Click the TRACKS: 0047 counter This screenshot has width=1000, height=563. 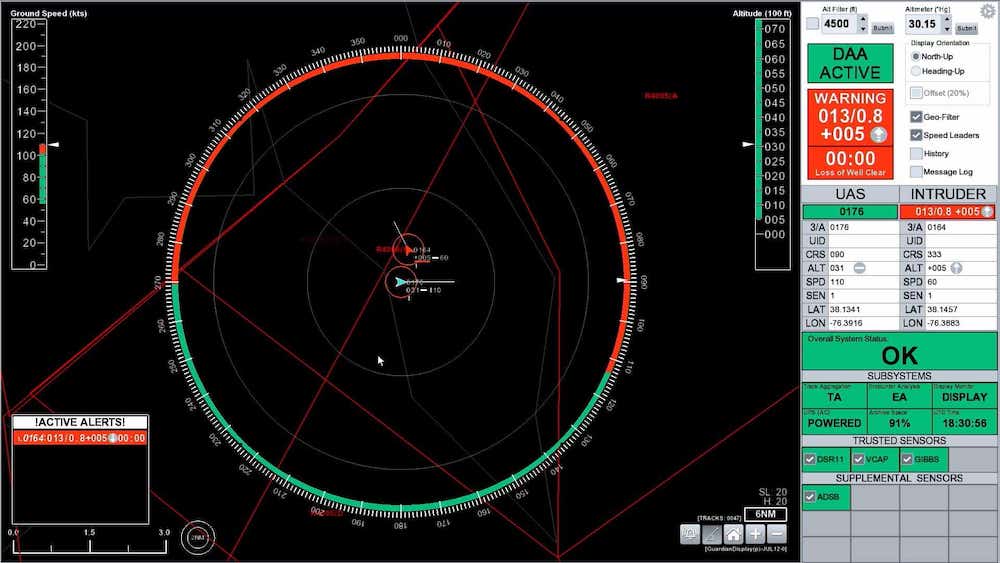click(x=719, y=518)
